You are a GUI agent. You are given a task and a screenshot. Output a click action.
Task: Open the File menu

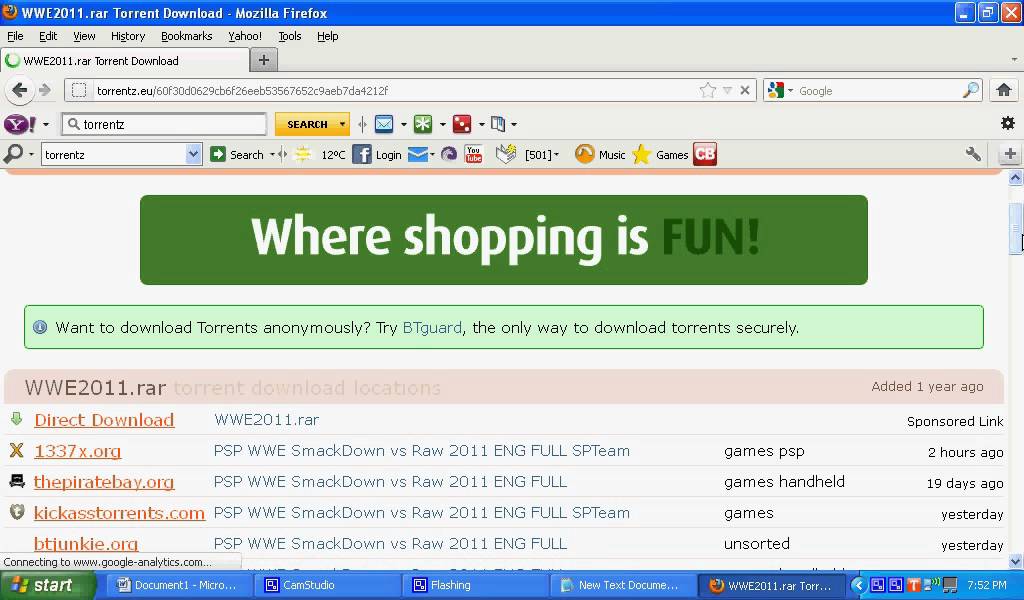pos(15,36)
